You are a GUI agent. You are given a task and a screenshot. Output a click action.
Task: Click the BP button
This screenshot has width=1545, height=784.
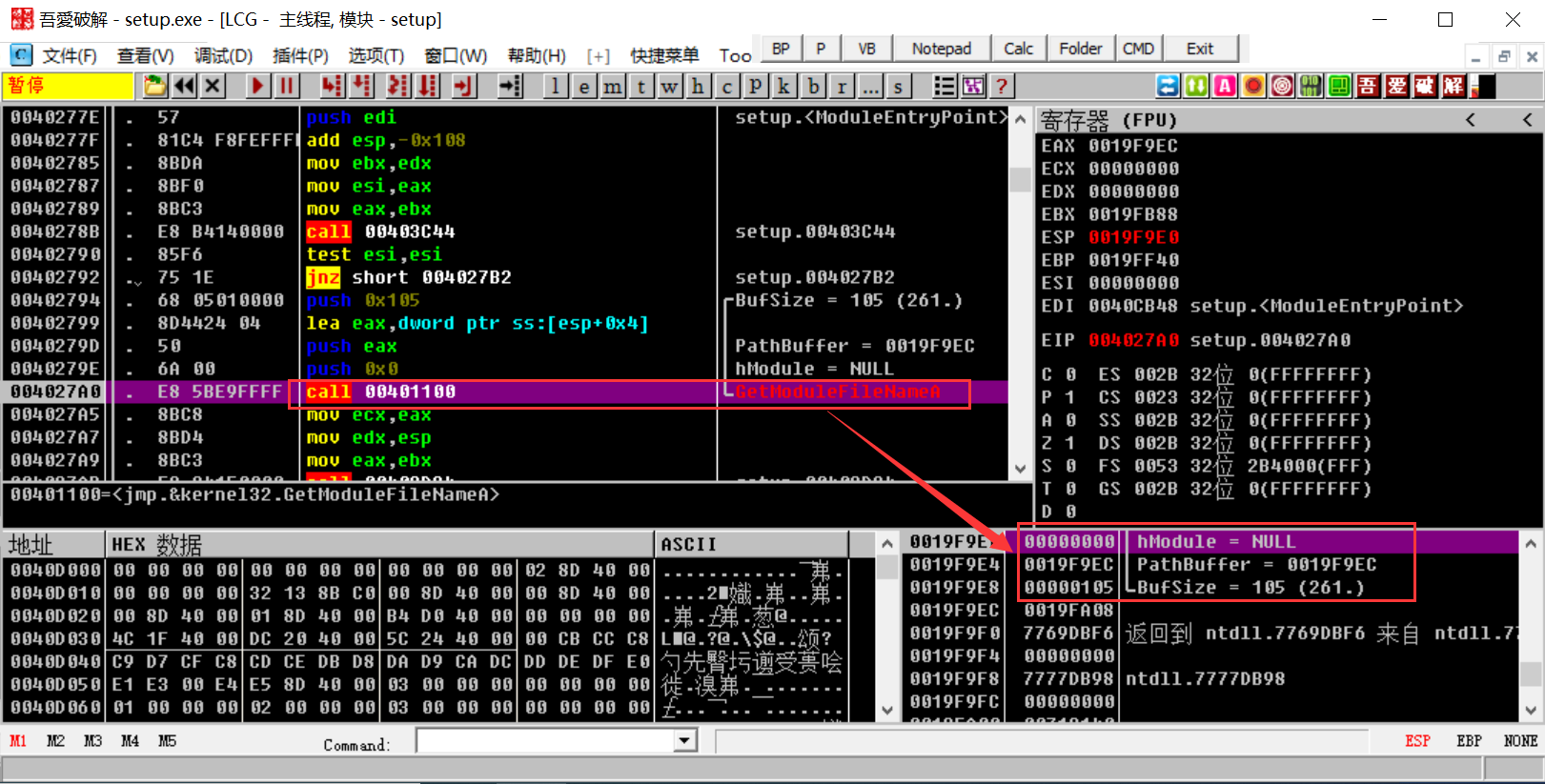tap(781, 49)
